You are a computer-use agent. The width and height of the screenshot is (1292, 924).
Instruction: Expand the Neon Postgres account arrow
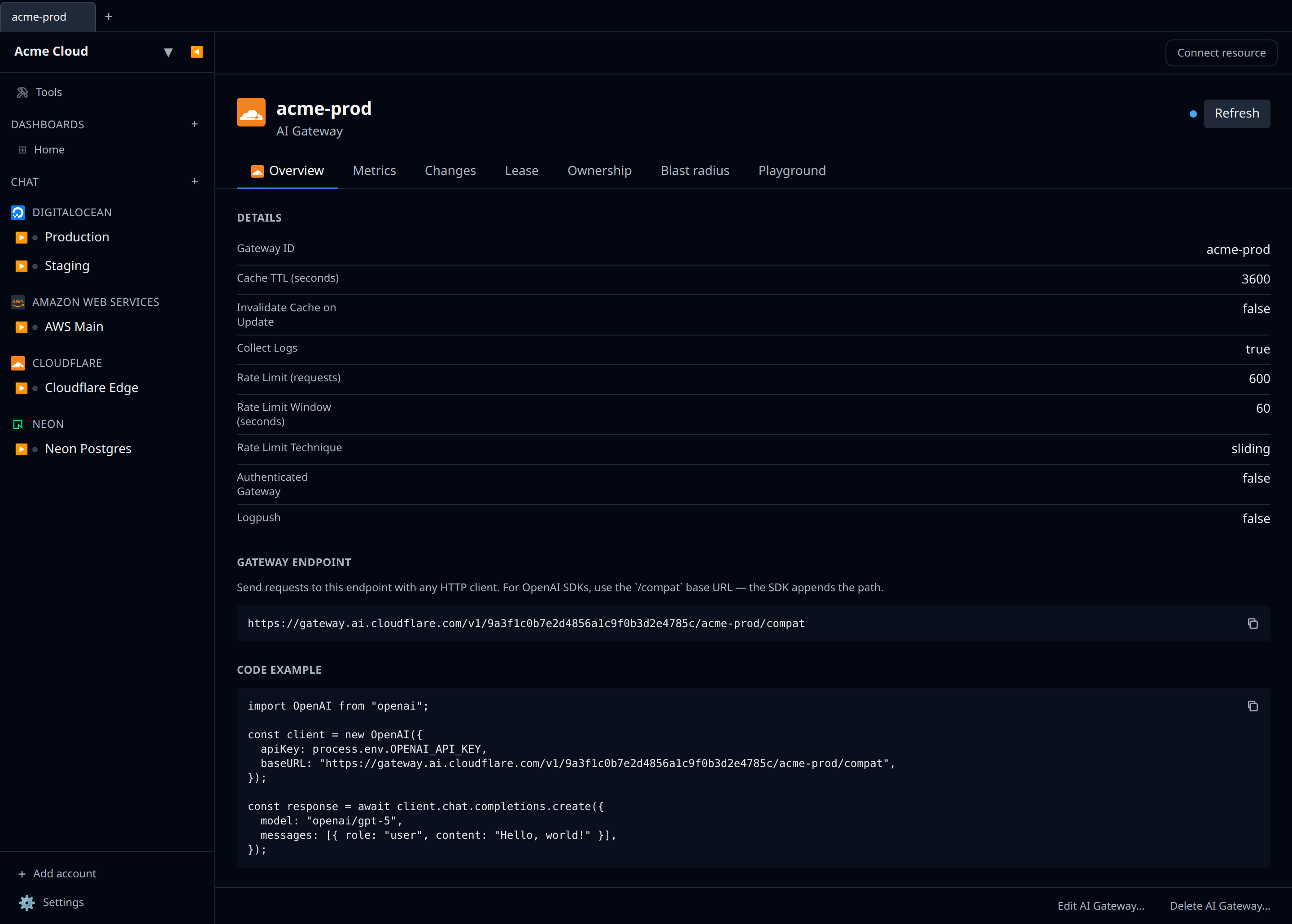(x=21, y=449)
